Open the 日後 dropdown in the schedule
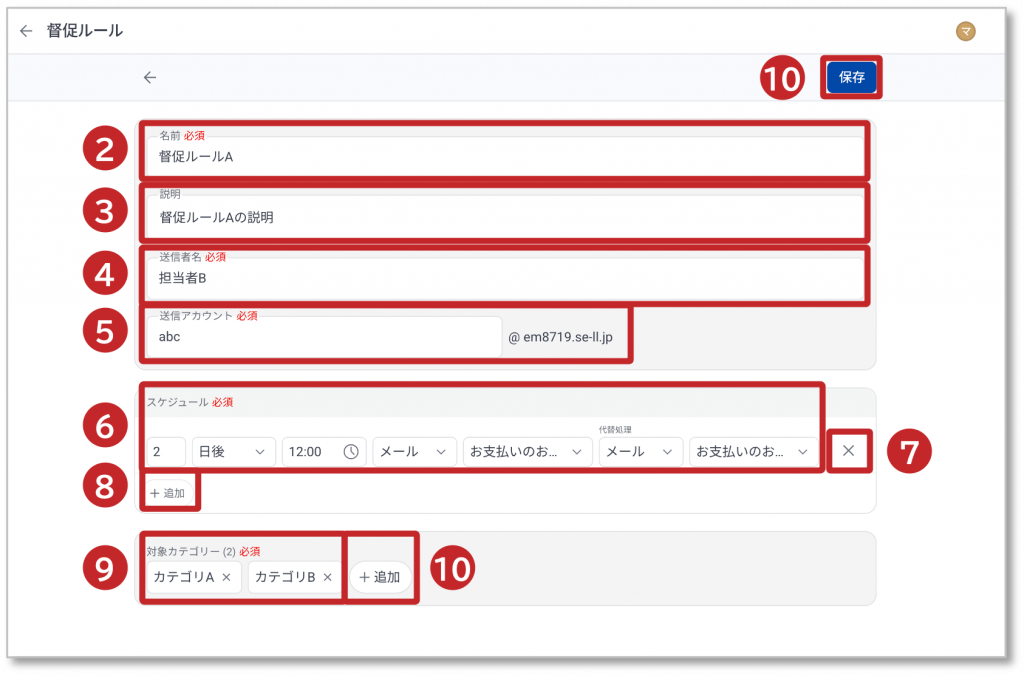1024x676 pixels. (233, 452)
